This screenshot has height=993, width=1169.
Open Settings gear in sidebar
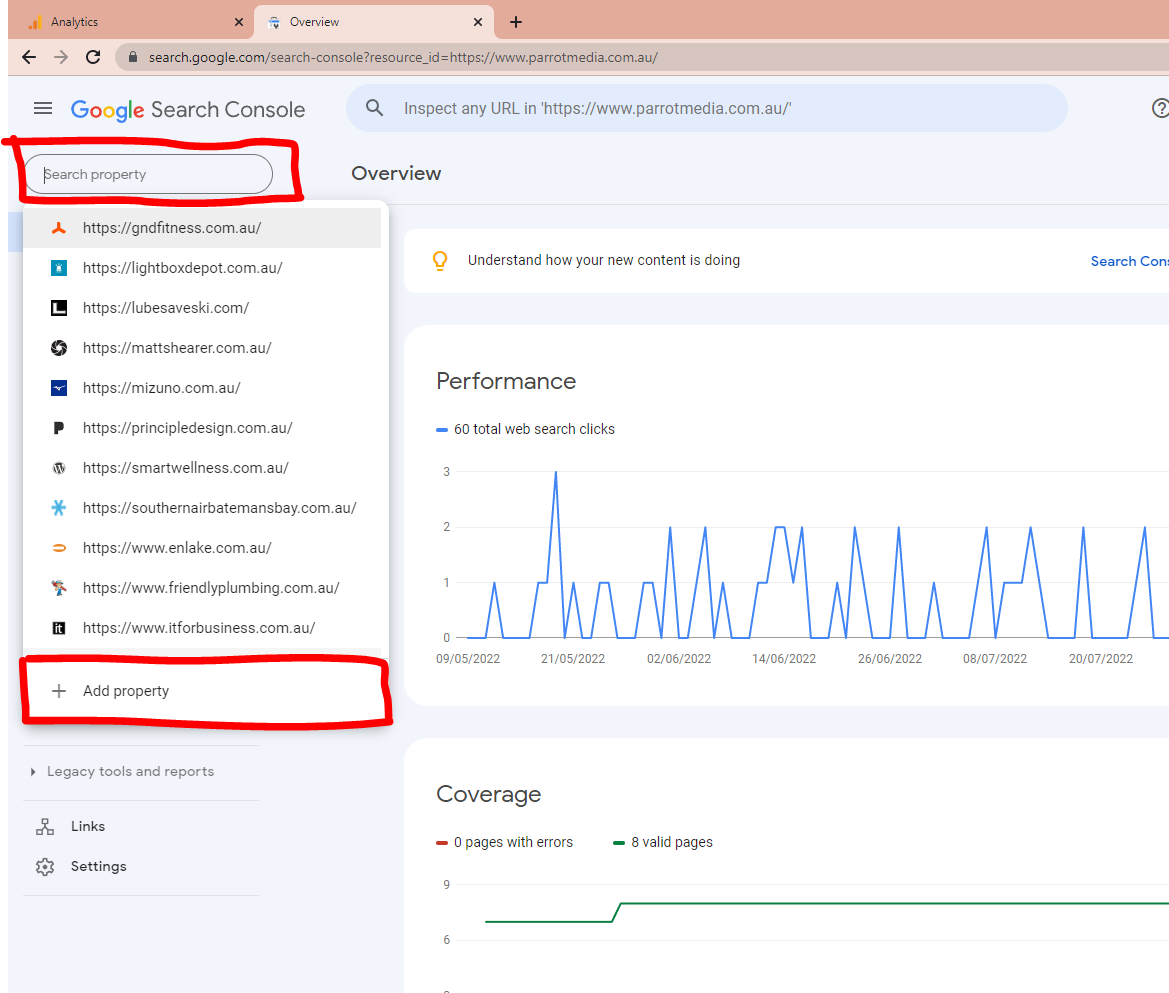pos(45,867)
